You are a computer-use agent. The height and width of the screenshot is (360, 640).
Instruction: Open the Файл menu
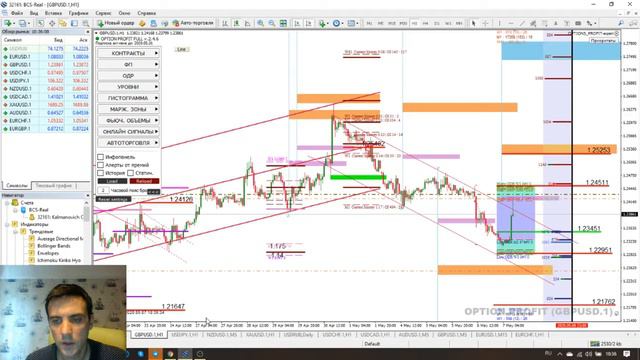pos(17,13)
